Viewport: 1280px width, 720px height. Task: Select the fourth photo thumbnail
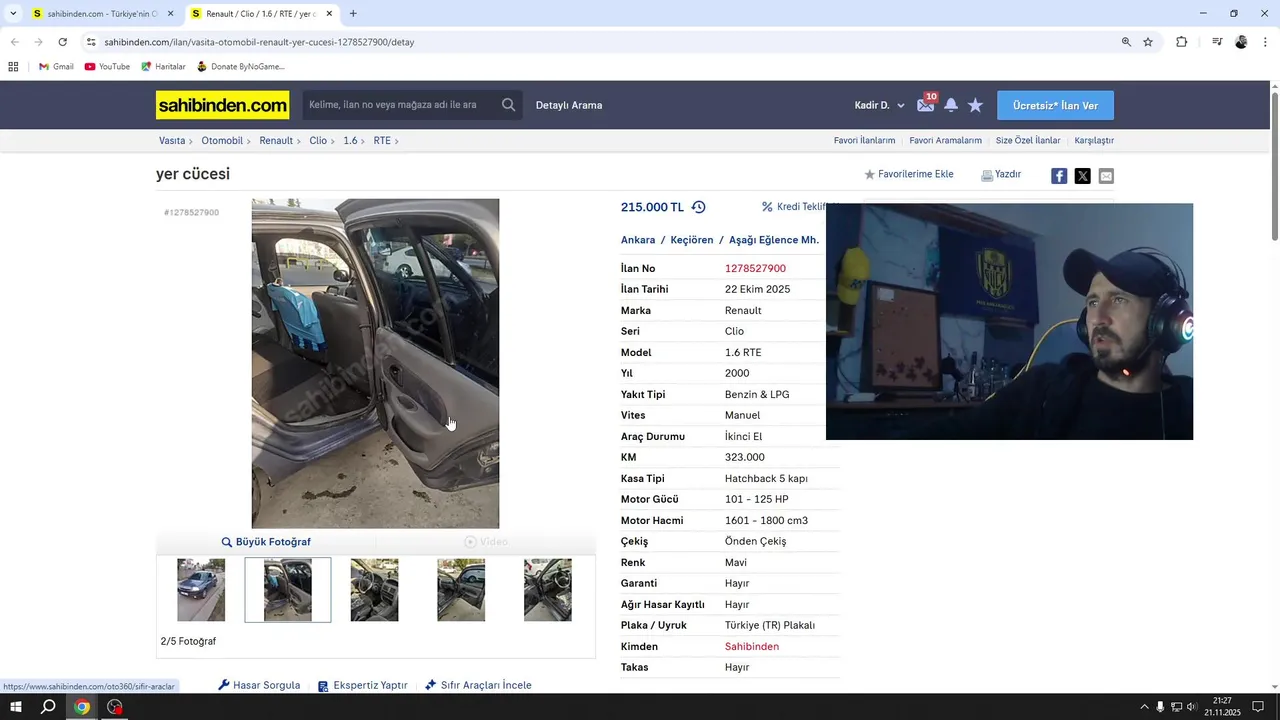click(x=461, y=590)
